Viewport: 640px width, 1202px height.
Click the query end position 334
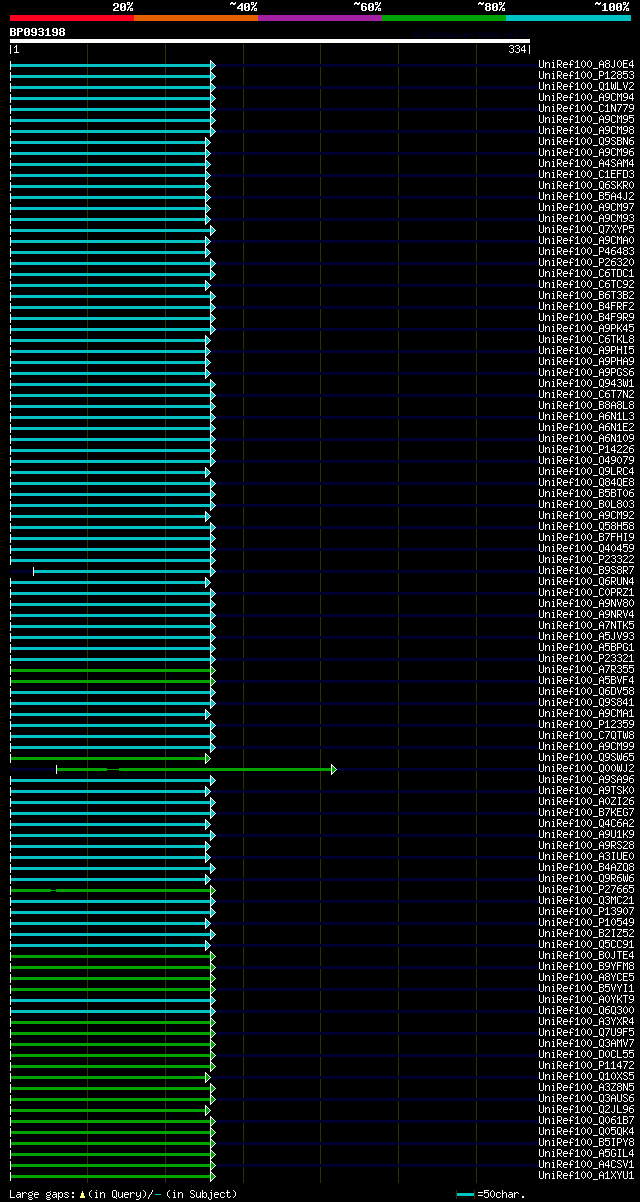click(x=517, y=49)
